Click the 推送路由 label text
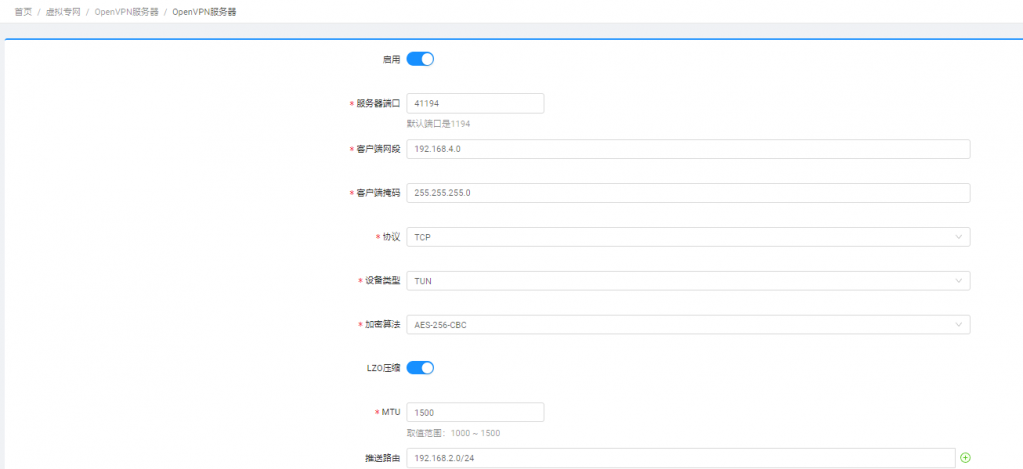Image resolution: width=1023 pixels, height=469 pixels. pyautogui.click(x=382, y=458)
